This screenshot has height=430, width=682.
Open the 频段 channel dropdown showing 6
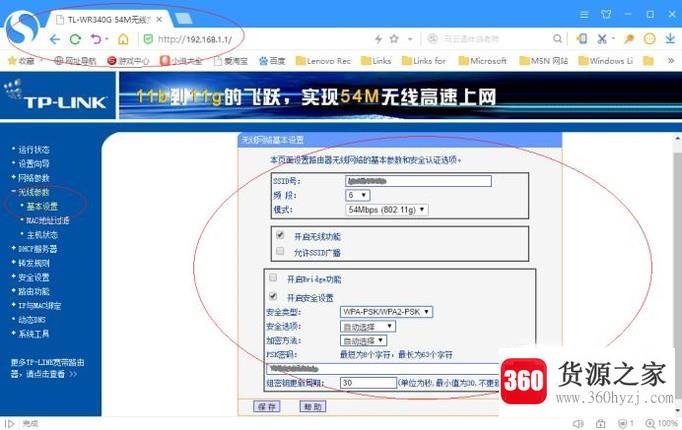click(x=358, y=195)
